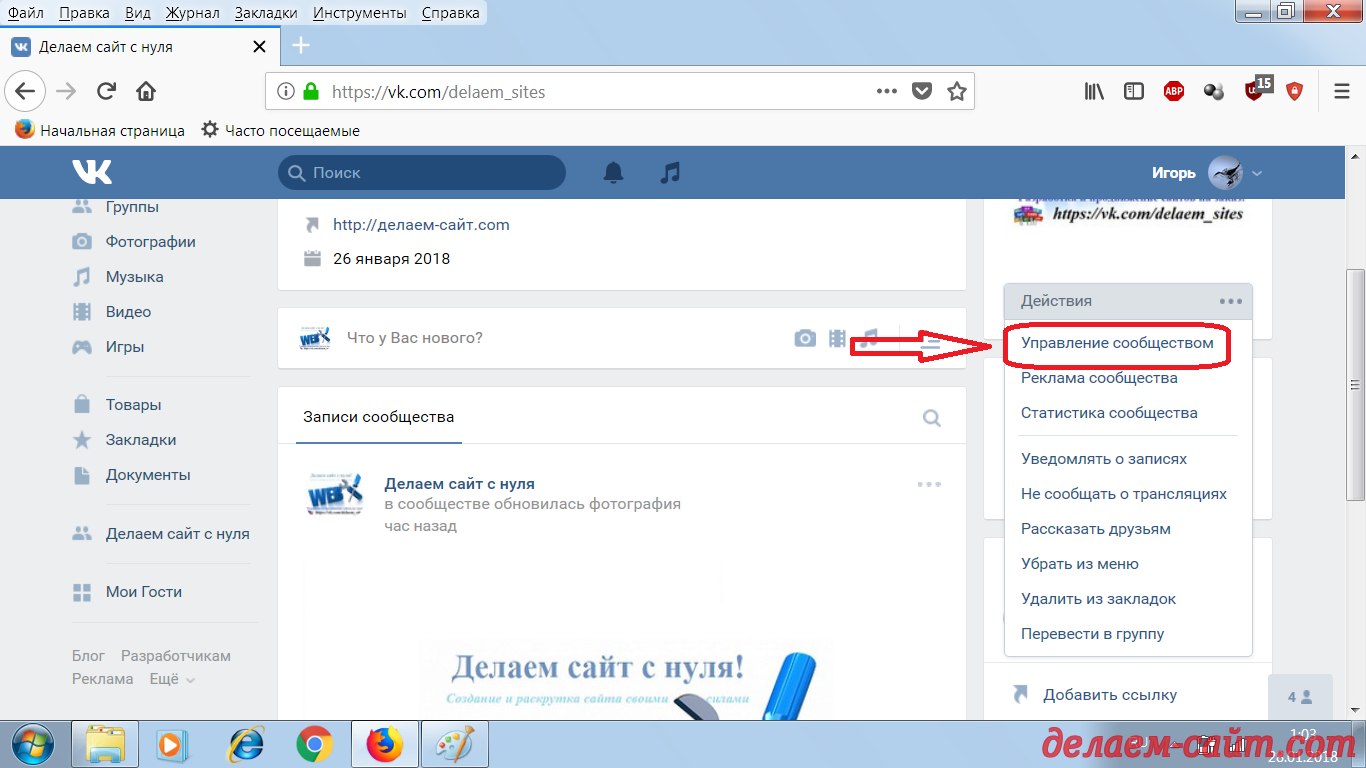1366x768 pixels.
Task: Expand the Ещё footer dropdown
Action: click(172, 679)
